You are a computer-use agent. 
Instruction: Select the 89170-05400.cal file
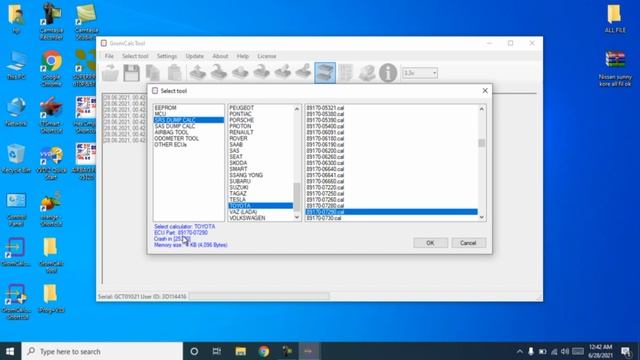pos(391,126)
